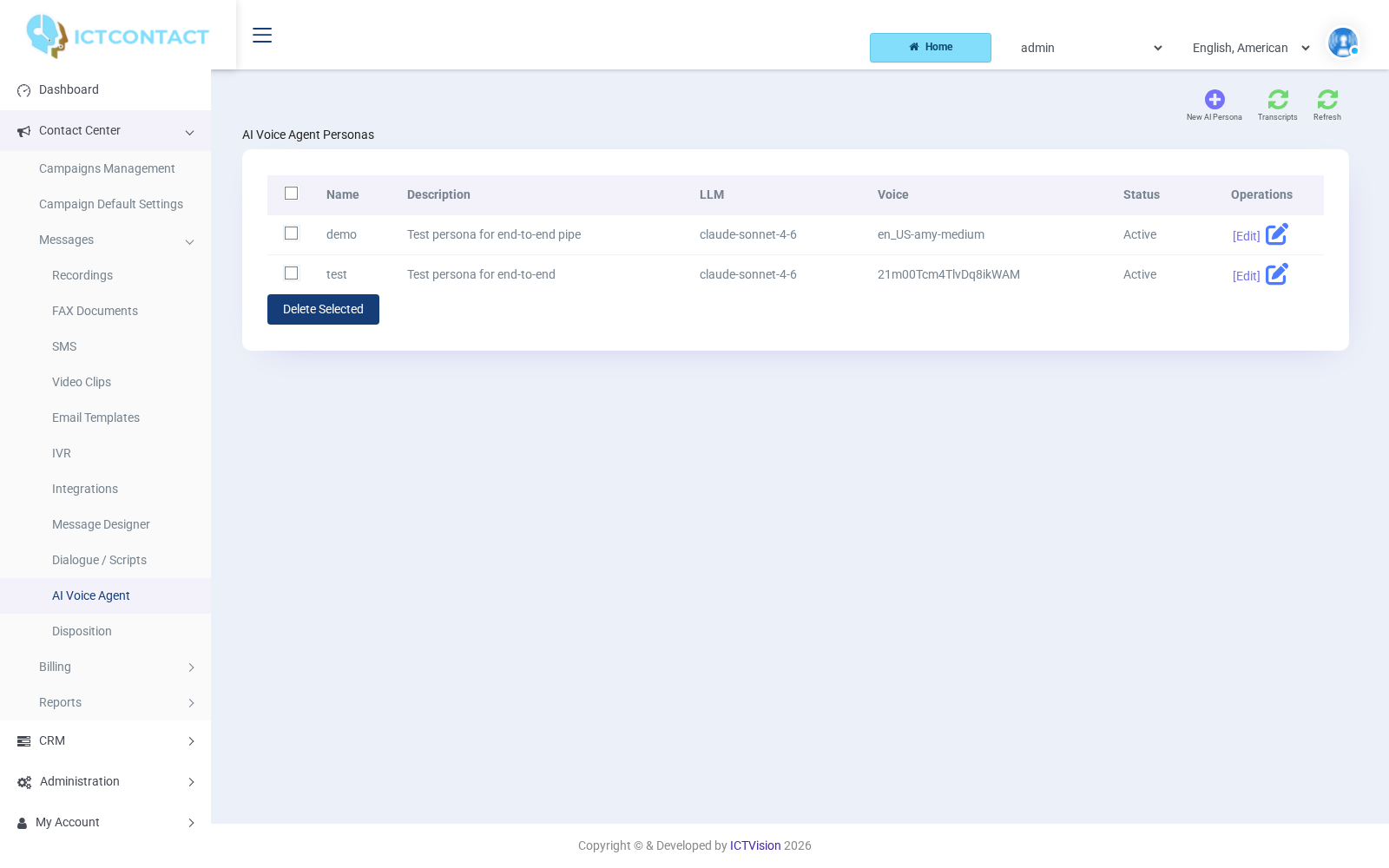Open the user avatar profile icon
This screenshot has width=1389, height=868.
tap(1343, 43)
